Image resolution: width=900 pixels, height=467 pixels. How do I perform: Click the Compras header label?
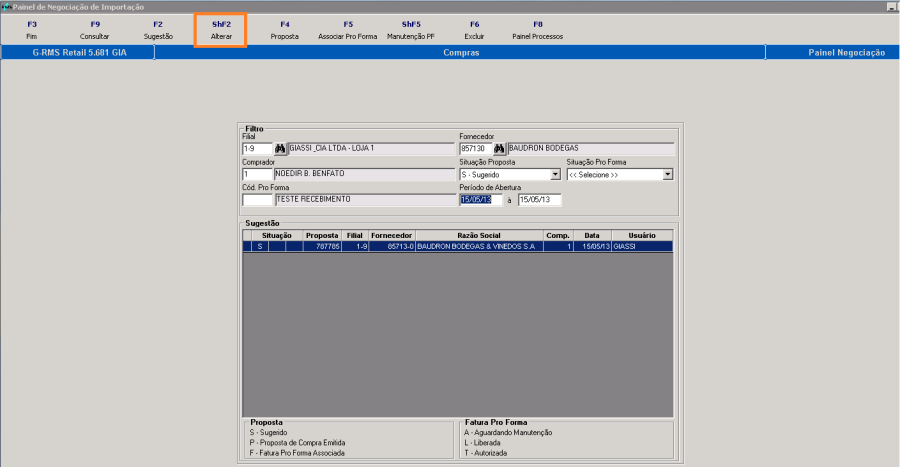click(x=461, y=52)
